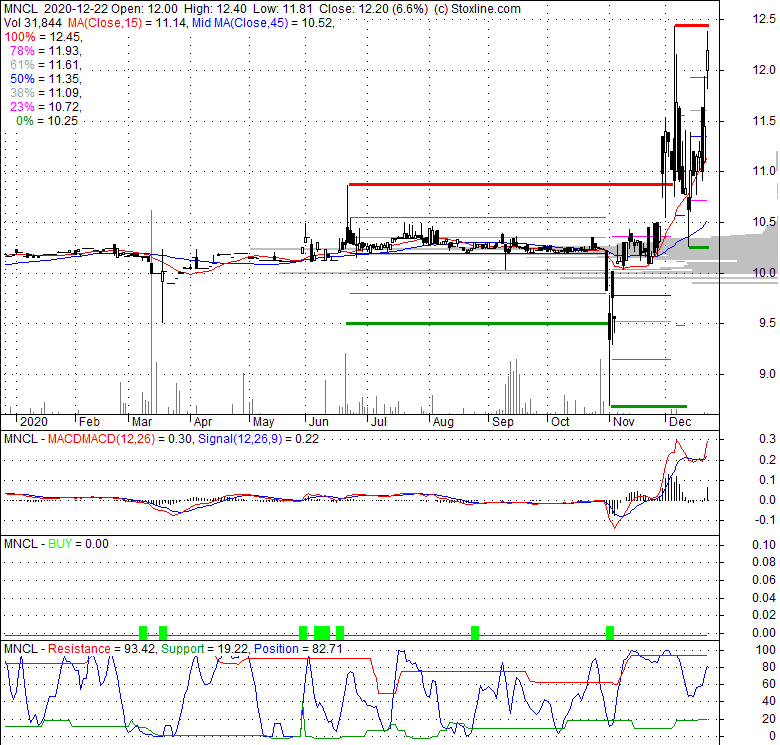Select the '0% = 10.25' Fibonacci level
Image resolution: width=780 pixels, height=745 pixels.
pos(47,120)
